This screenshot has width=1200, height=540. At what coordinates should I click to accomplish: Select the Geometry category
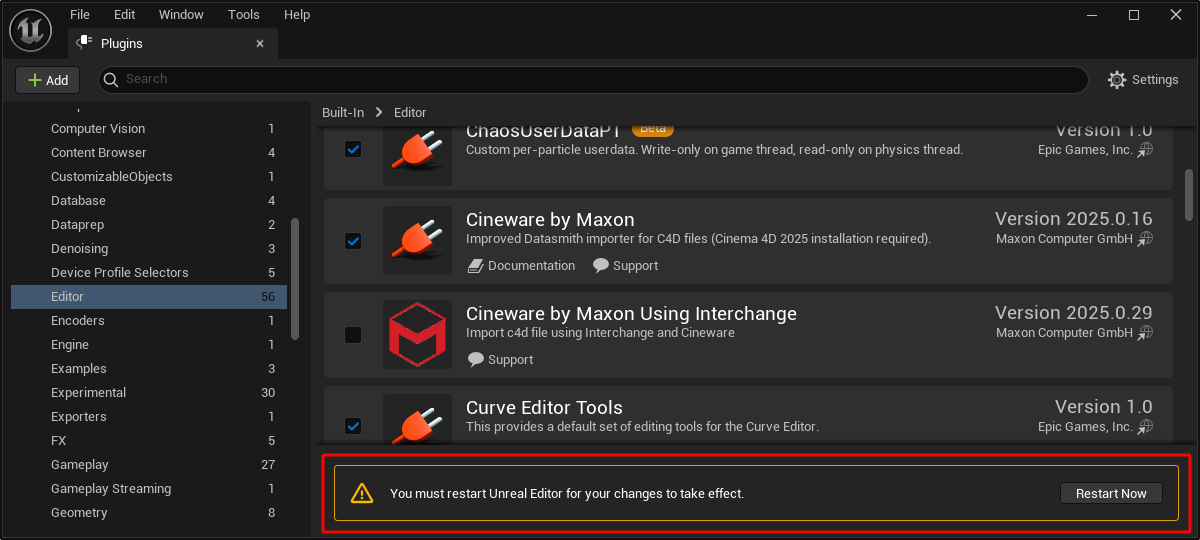click(x=149, y=513)
